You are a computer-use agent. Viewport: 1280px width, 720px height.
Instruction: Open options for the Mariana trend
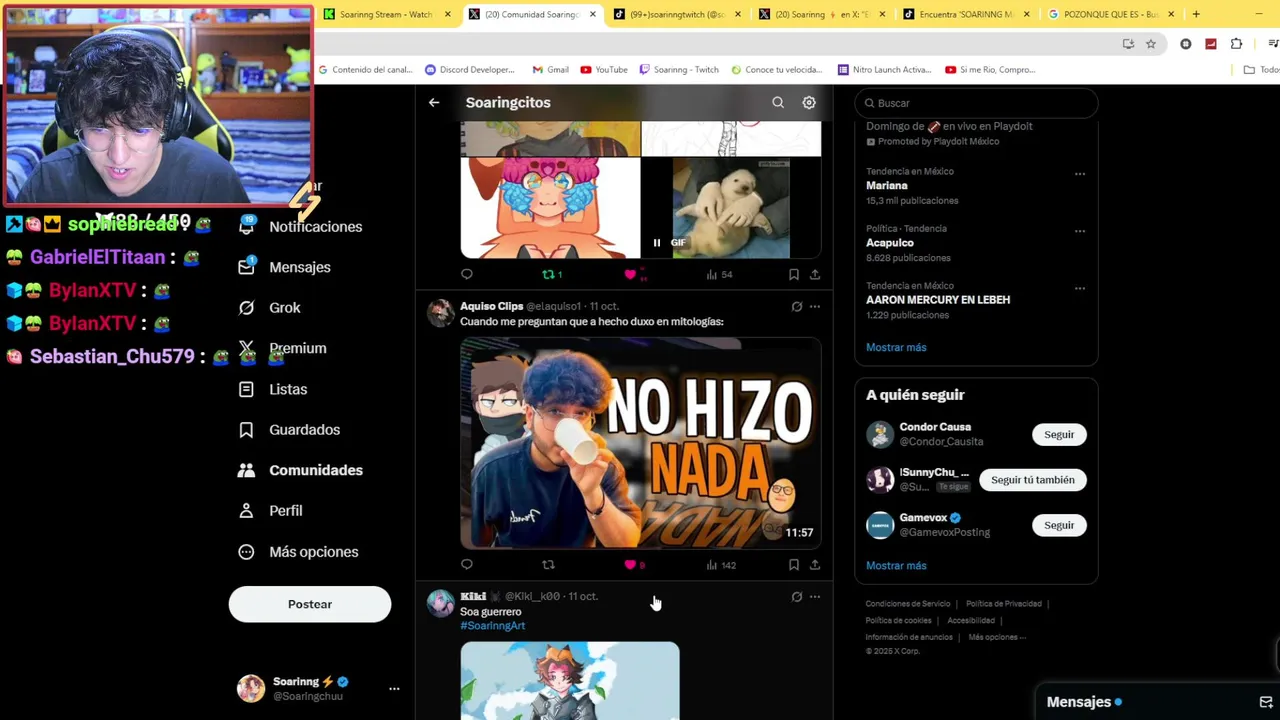click(1080, 174)
